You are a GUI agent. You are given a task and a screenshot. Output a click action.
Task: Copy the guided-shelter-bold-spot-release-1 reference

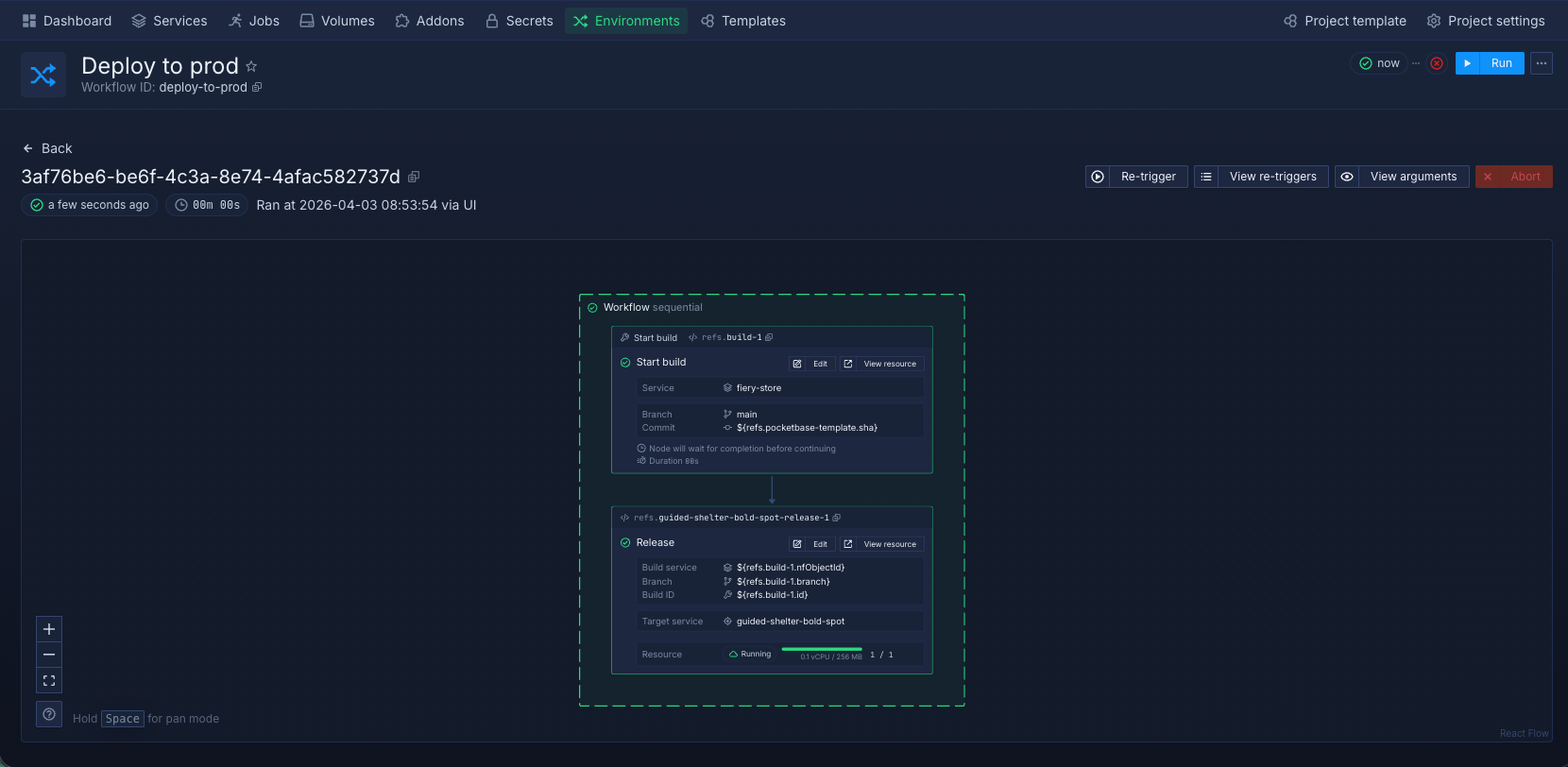point(837,518)
